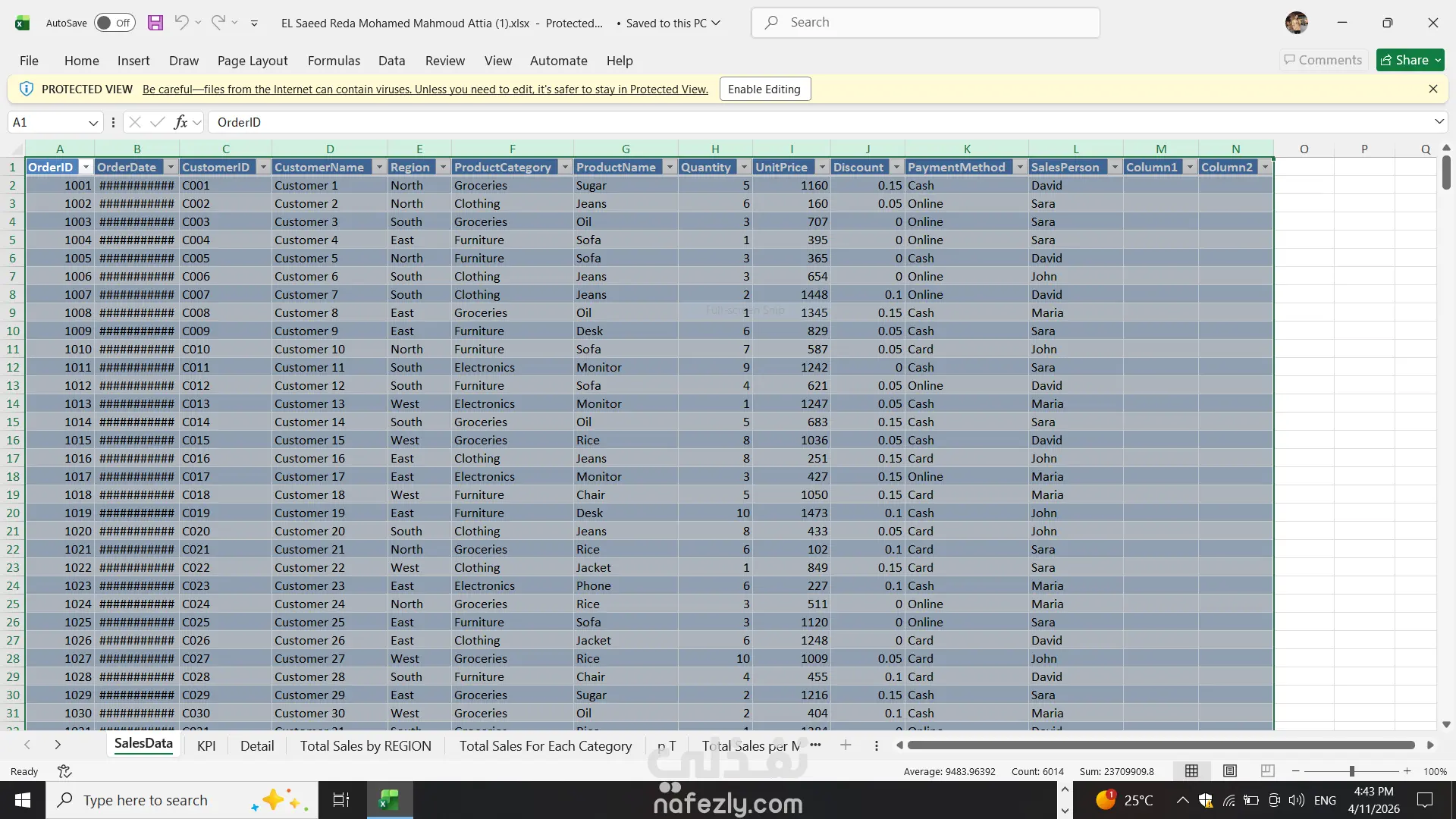1456x819 pixels.
Task: Click the Accessibility checker status icon
Action: pos(64,771)
